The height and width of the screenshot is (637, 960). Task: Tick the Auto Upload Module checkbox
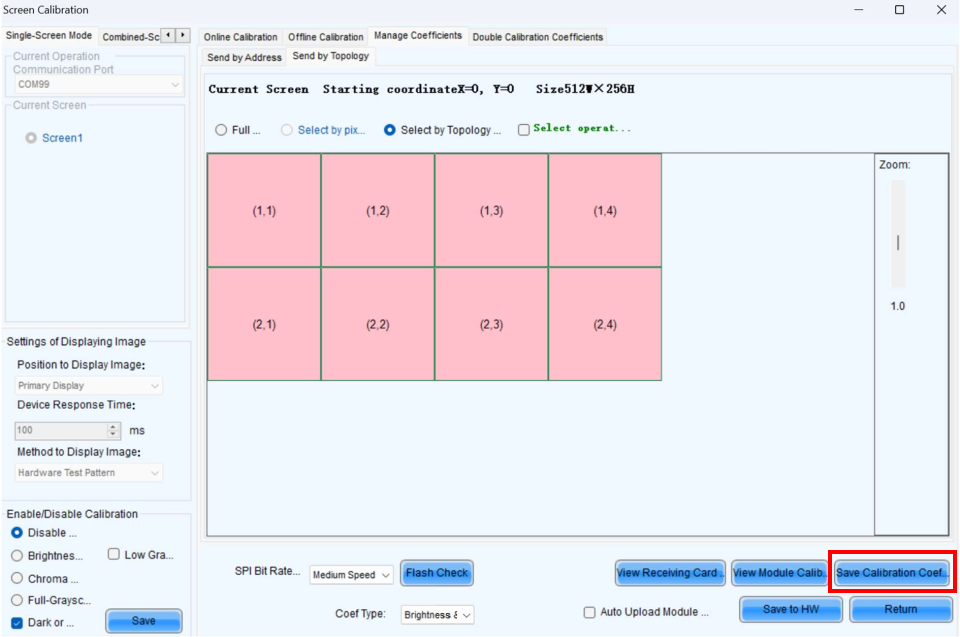(x=590, y=612)
